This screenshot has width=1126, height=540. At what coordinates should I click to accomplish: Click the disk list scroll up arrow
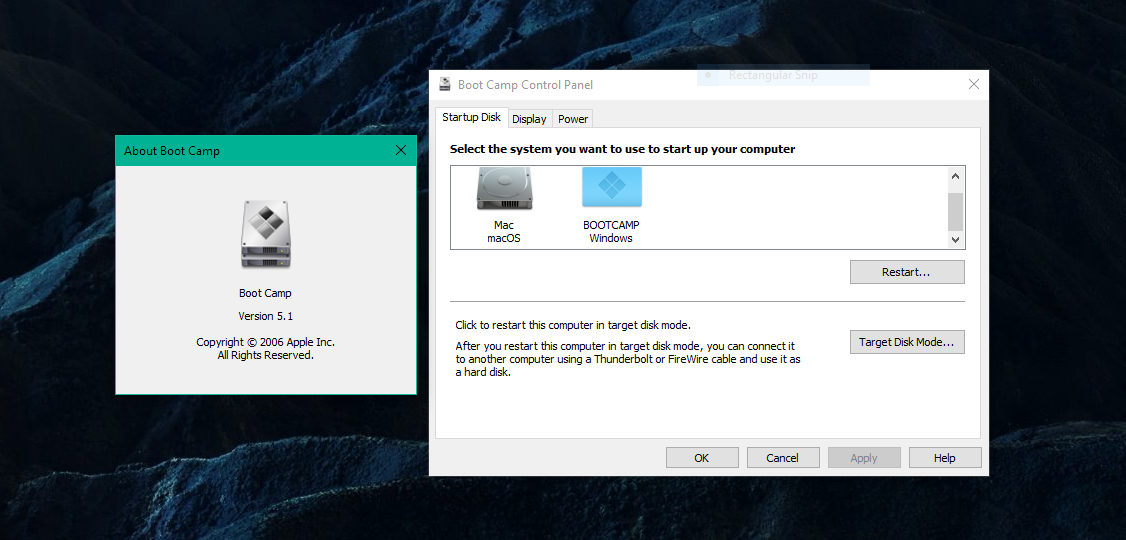(955, 175)
